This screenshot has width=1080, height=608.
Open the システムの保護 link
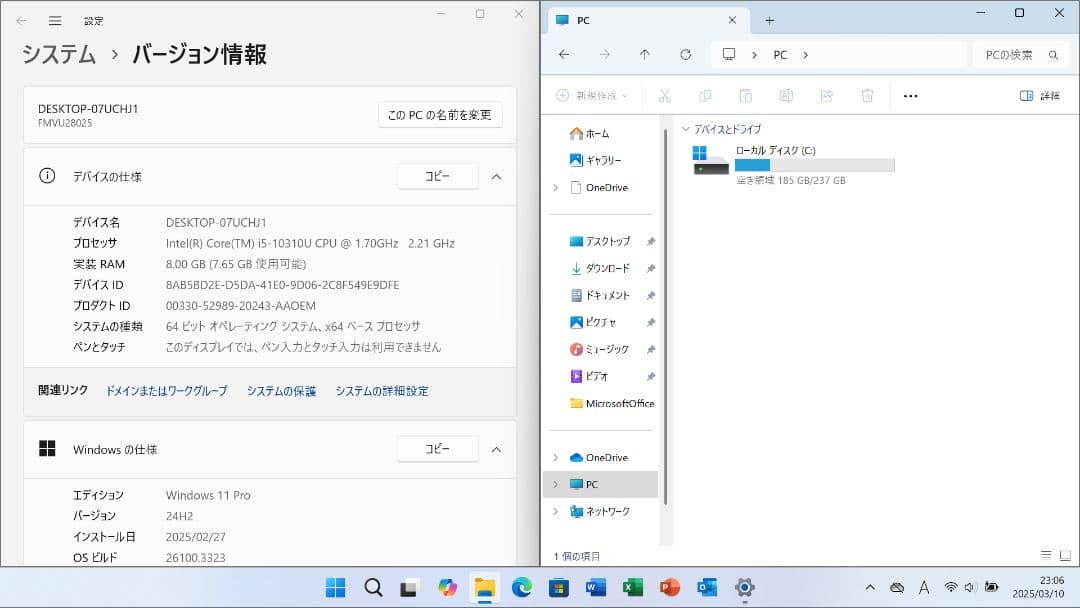click(x=281, y=390)
